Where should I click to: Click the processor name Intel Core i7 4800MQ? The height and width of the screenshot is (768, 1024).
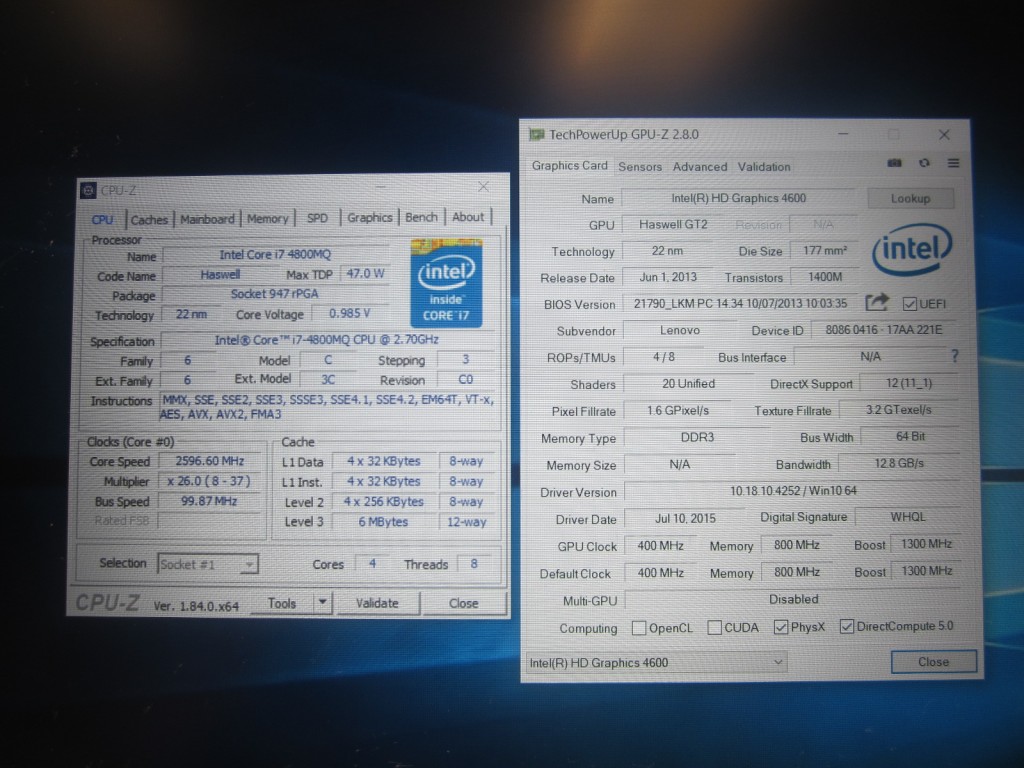click(275, 255)
